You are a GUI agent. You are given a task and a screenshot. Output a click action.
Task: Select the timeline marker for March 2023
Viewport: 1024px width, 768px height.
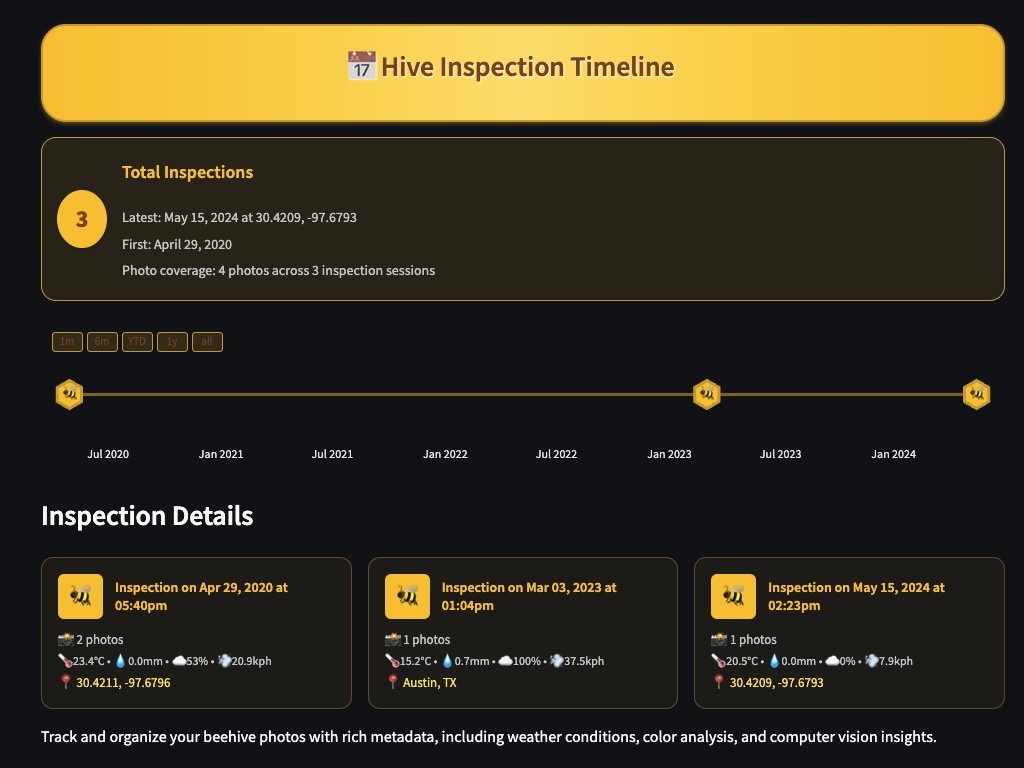click(707, 395)
